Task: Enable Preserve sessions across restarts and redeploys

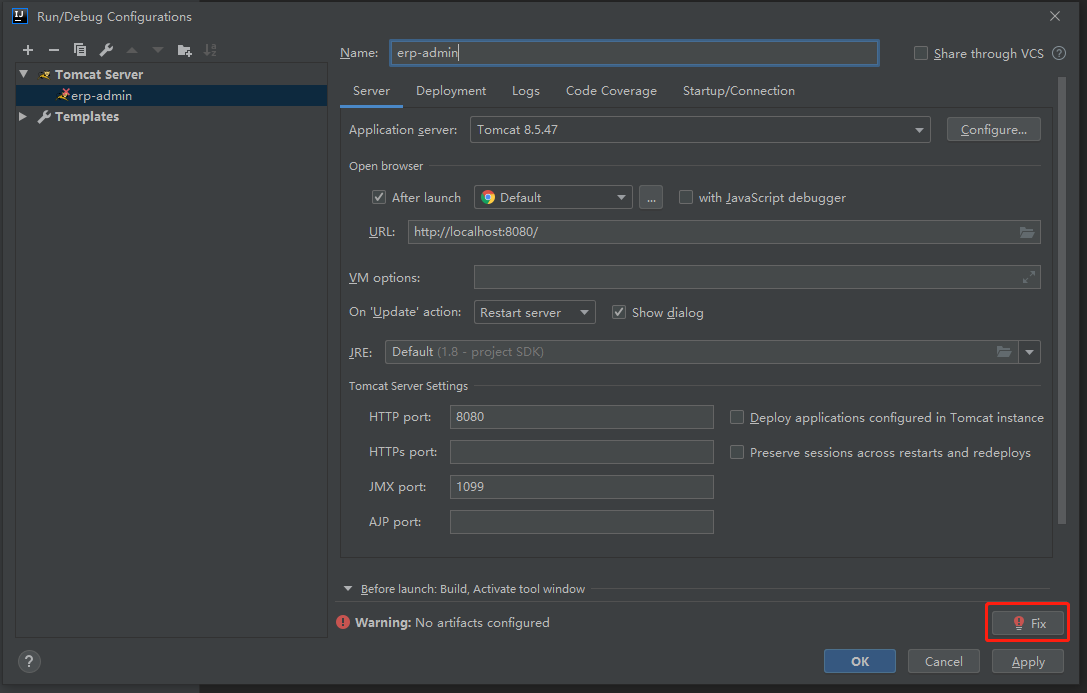Action: click(x=737, y=453)
